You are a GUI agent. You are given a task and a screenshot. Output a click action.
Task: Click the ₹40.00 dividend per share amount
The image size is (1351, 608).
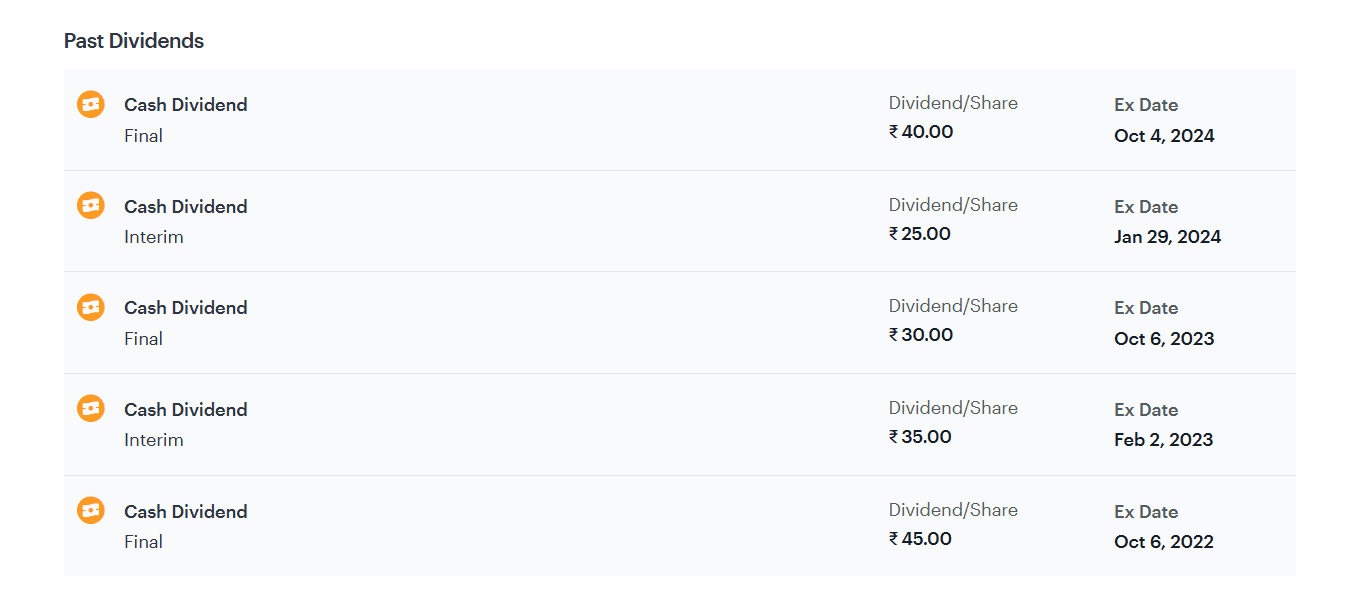click(x=921, y=132)
